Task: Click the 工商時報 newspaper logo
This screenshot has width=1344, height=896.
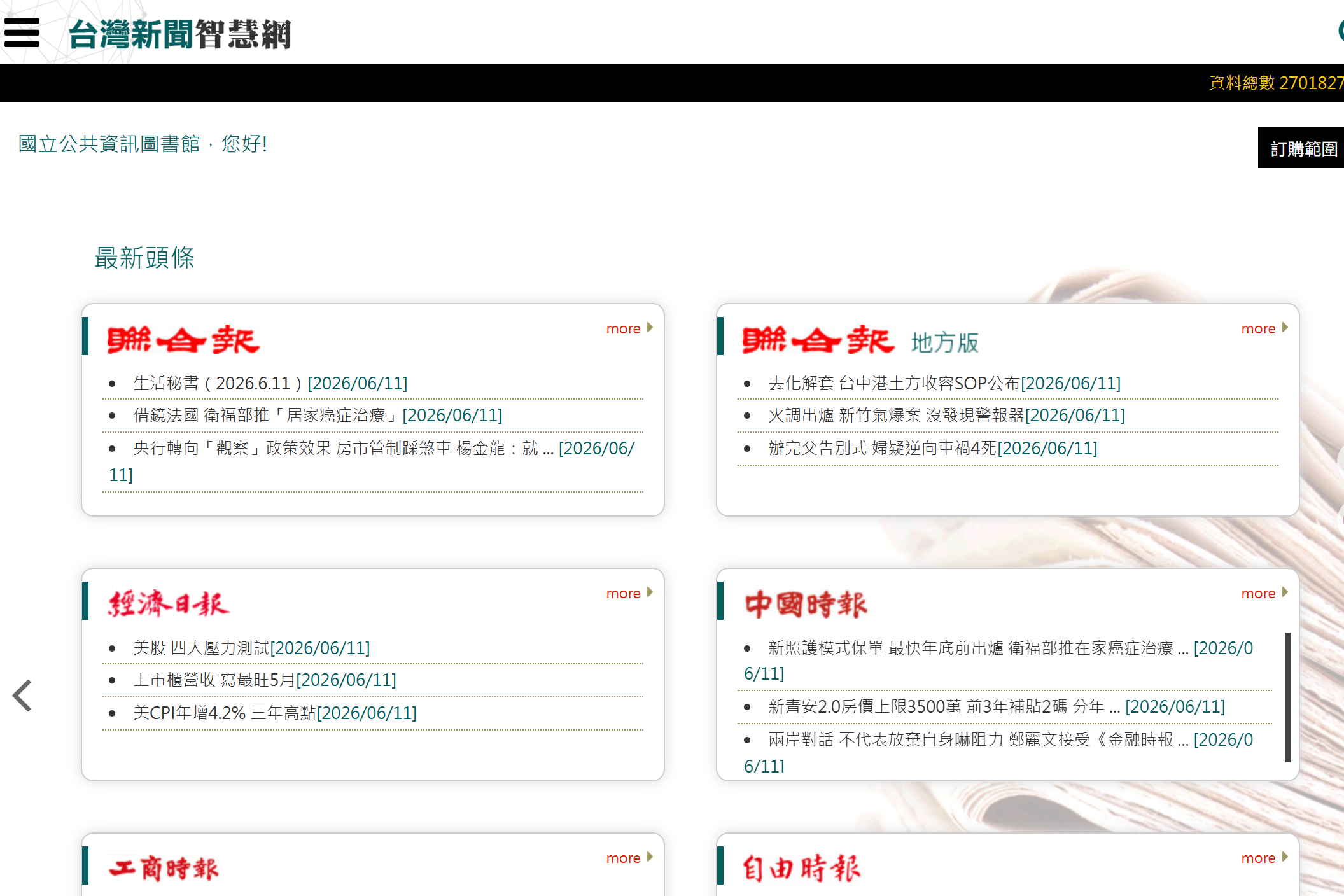Action: [164, 868]
